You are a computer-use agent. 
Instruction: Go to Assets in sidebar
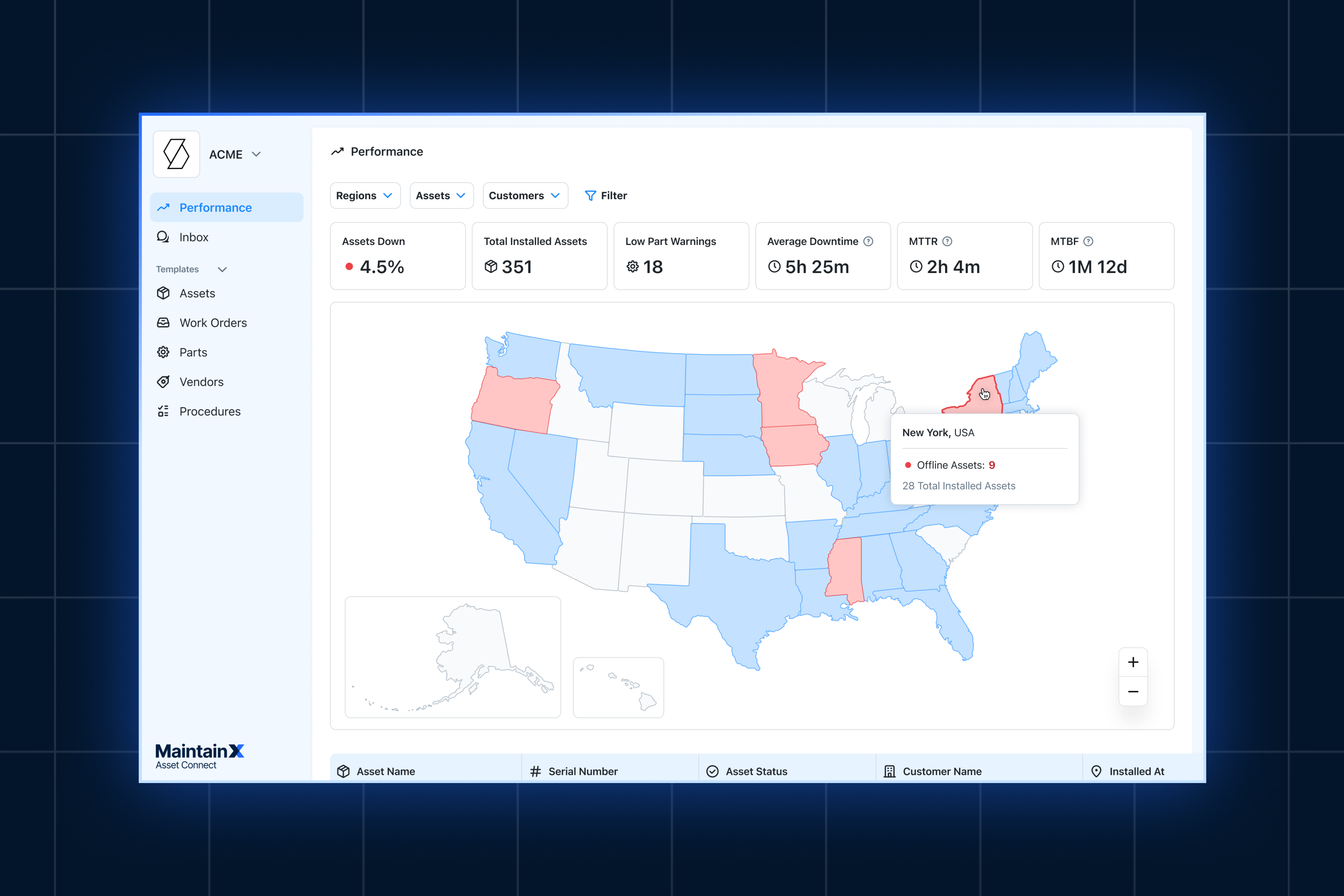tap(227, 293)
